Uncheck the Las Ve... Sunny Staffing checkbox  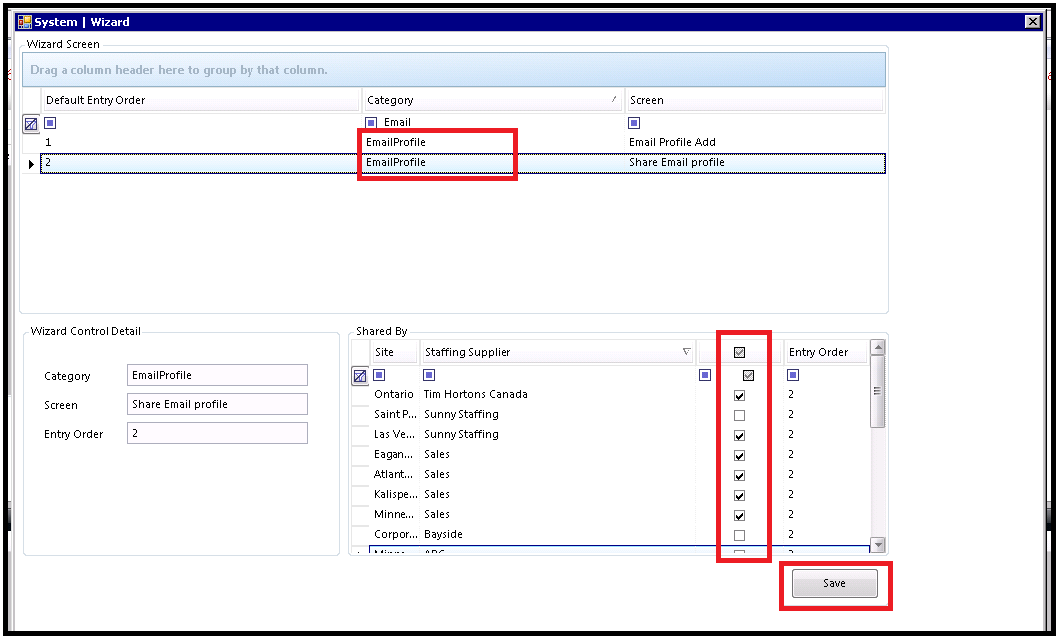point(740,436)
